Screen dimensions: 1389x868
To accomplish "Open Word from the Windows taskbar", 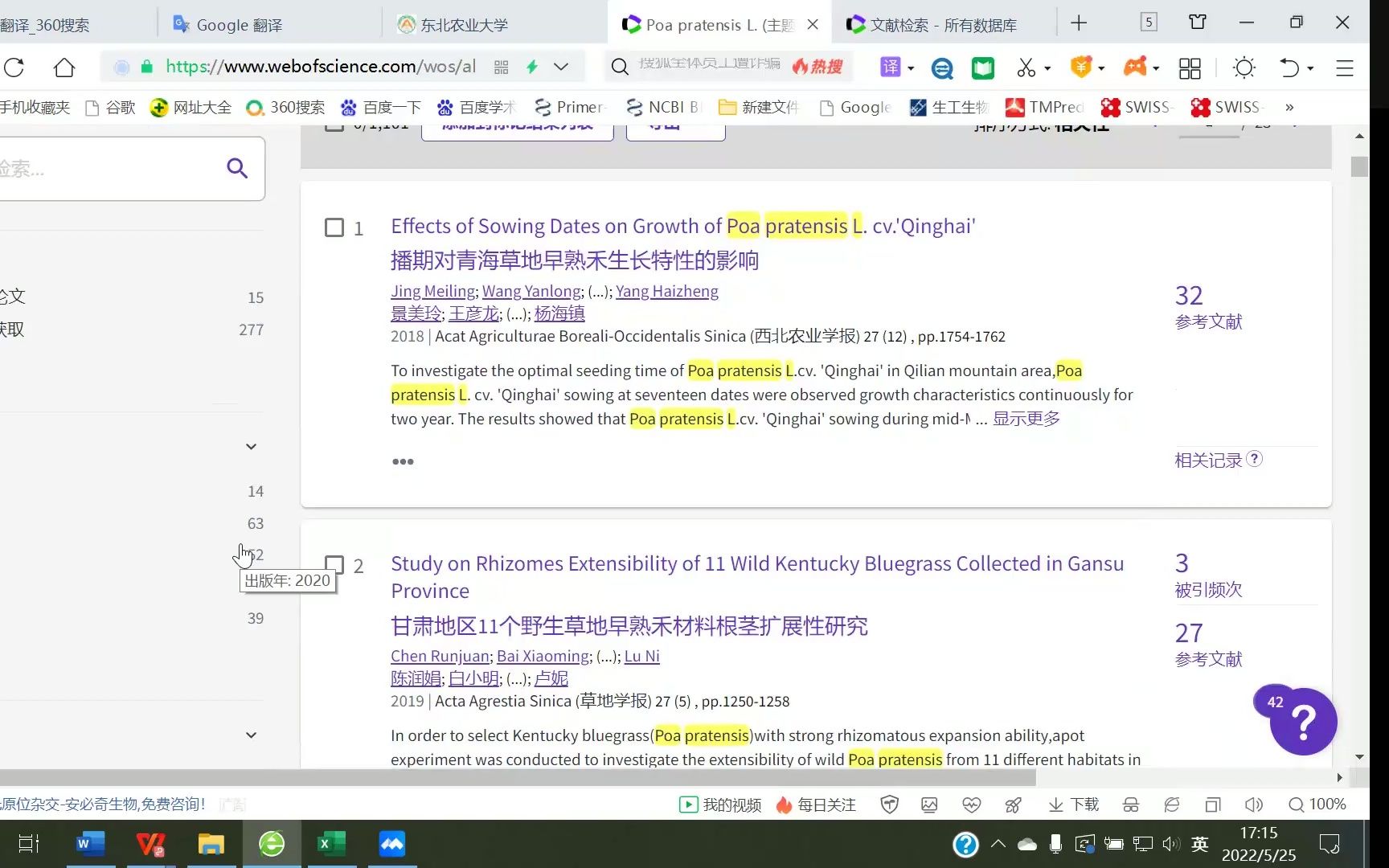I will pyautogui.click(x=90, y=844).
